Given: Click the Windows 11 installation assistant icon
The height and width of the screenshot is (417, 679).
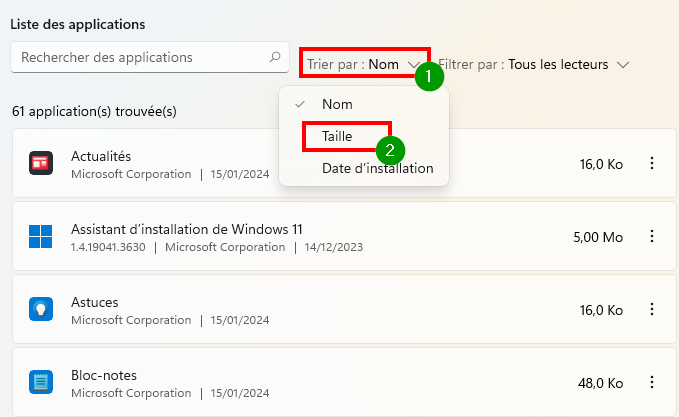Looking at the screenshot, I should [41, 236].
